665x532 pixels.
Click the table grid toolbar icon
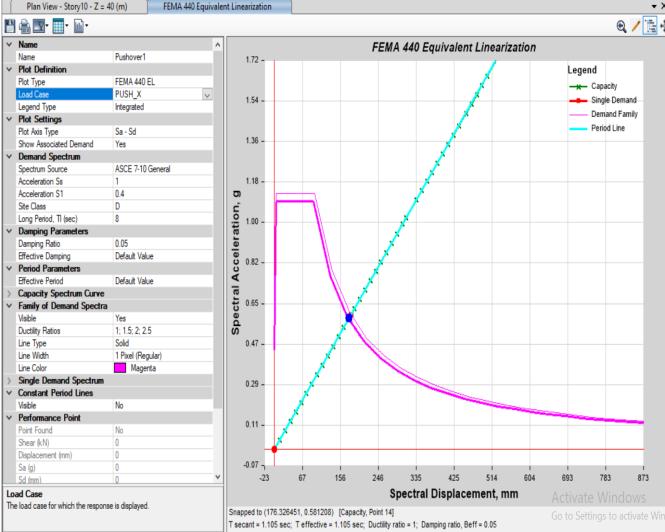[x=58, y=26]
